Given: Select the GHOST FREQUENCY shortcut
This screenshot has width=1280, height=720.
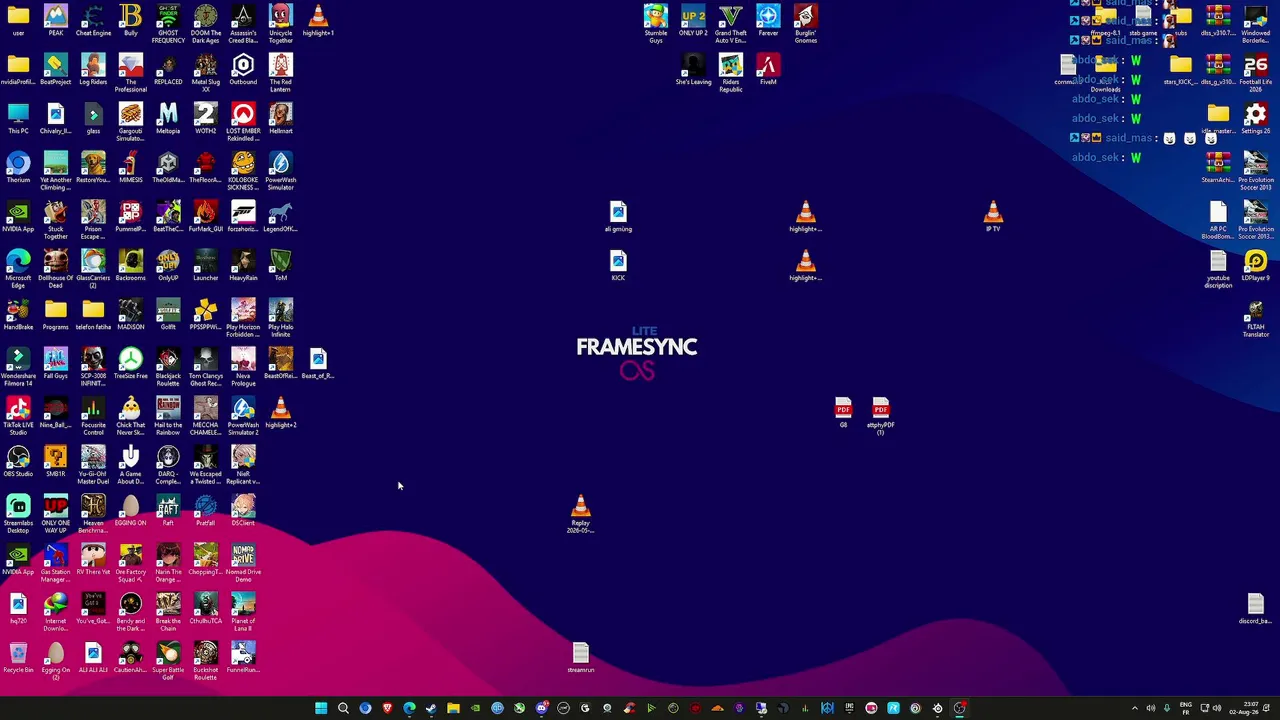Looking at the screenshot, I should coord(168,24).
